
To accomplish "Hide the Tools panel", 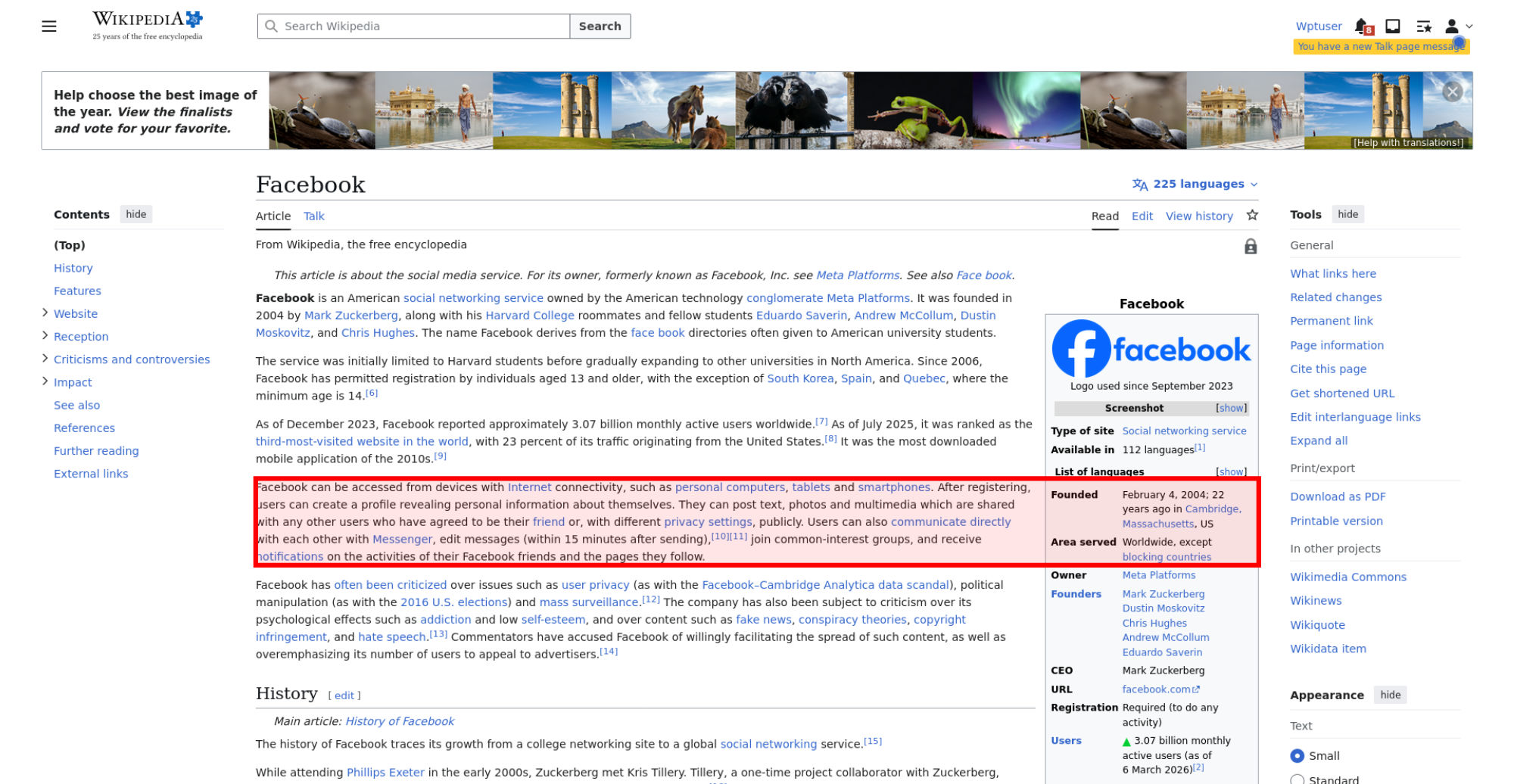I will pyautogui.click(x=1347, y=214).
